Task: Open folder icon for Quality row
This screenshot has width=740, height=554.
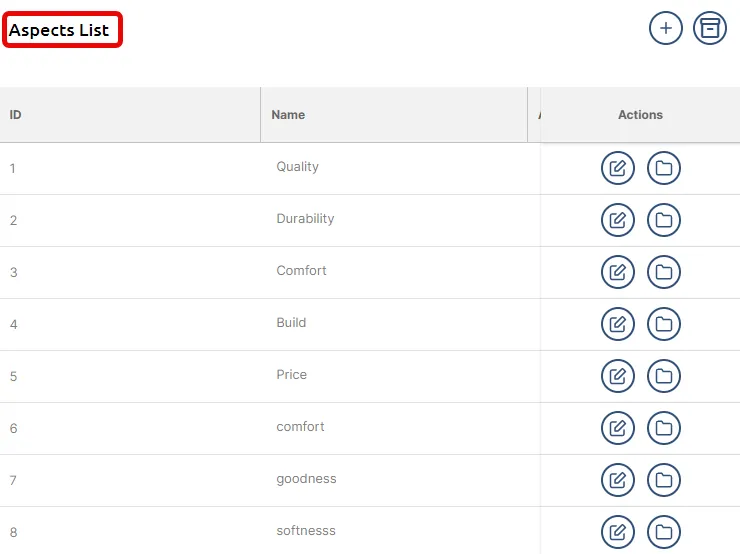Action: tap(664, 168)
